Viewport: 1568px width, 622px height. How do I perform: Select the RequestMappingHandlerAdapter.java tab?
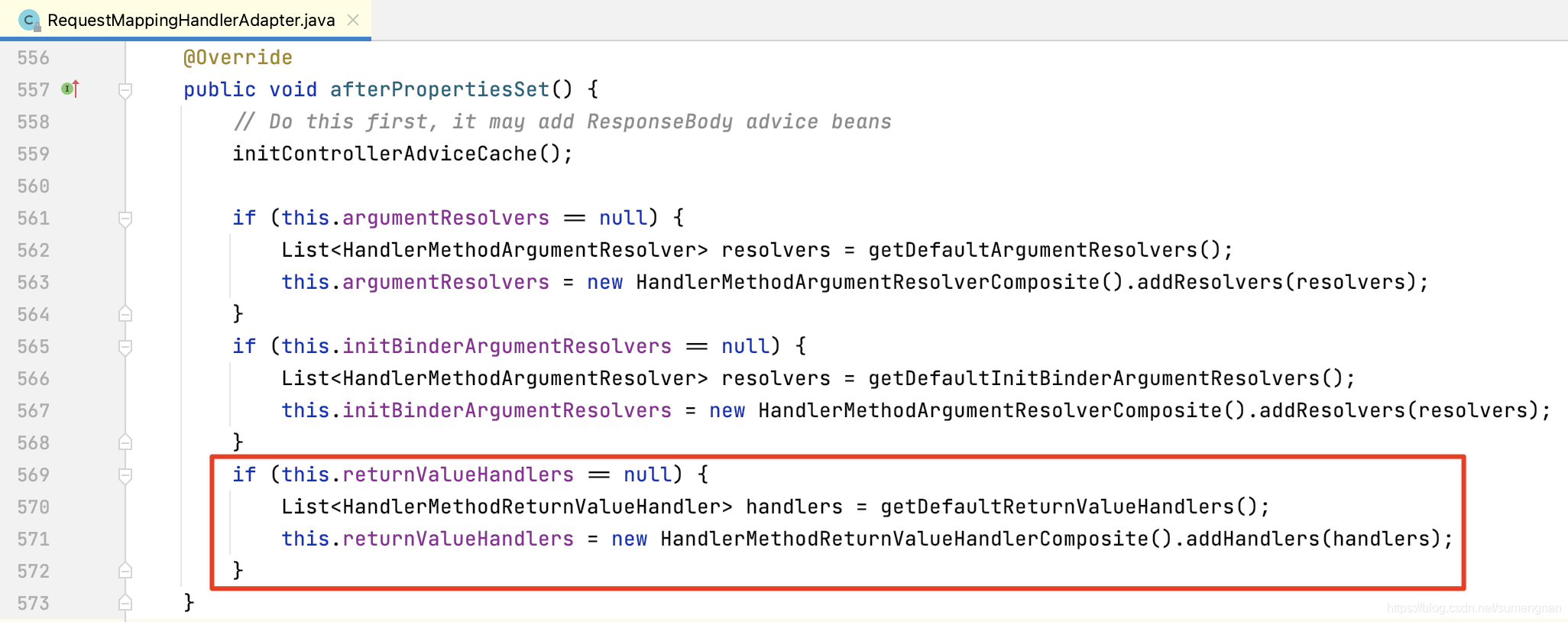[x=186, y=20]
